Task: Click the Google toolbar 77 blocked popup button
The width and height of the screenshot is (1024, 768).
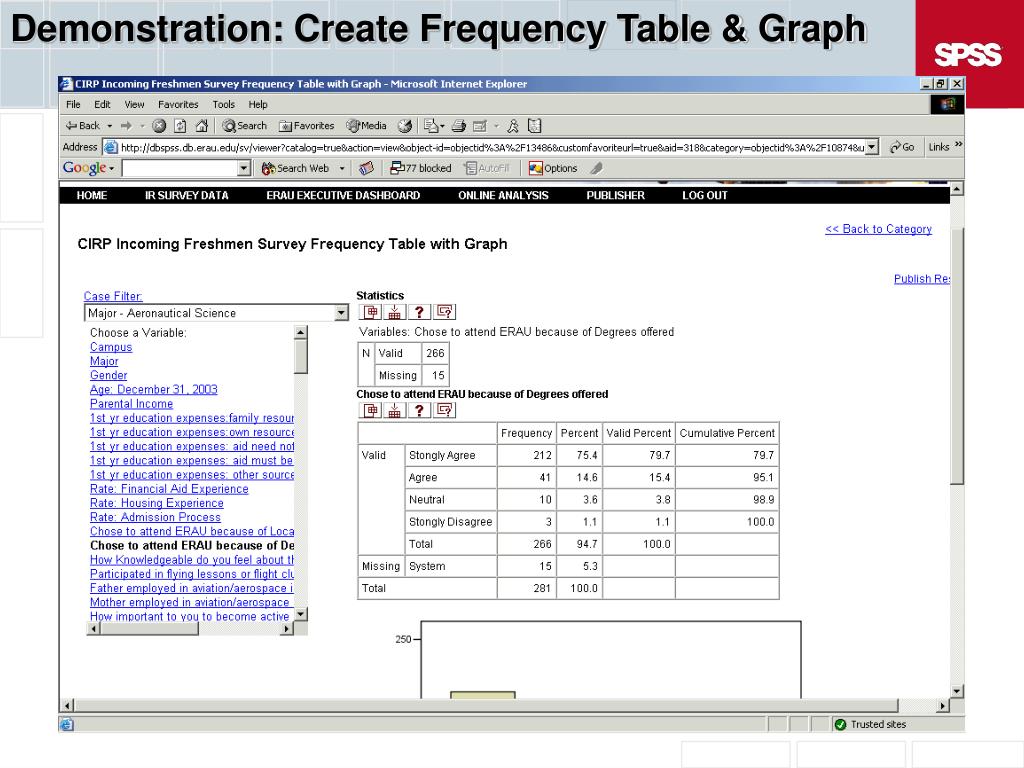Action: [421, 168]
